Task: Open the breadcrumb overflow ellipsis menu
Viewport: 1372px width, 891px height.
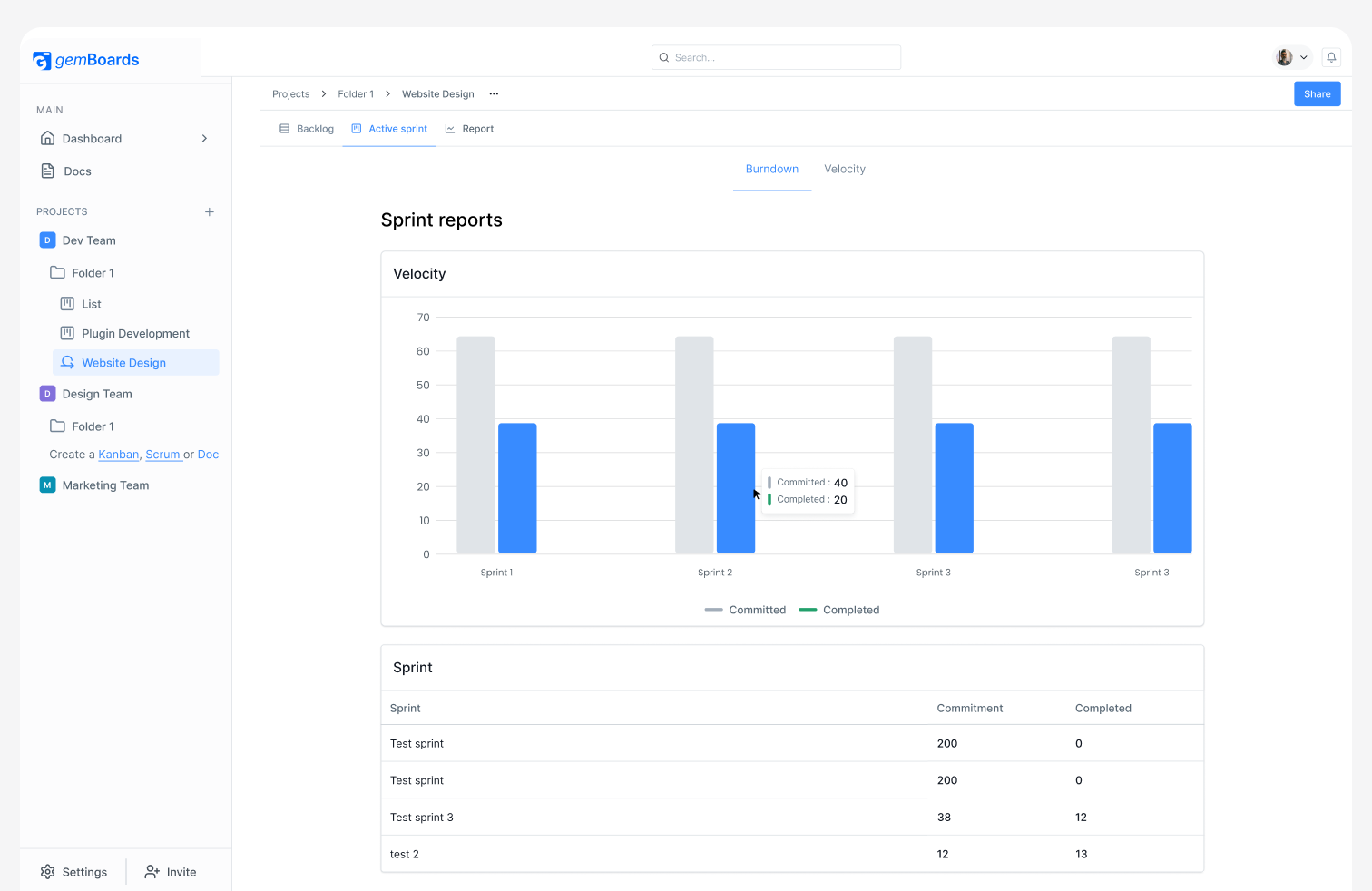Action: click(x=494, y=93)
